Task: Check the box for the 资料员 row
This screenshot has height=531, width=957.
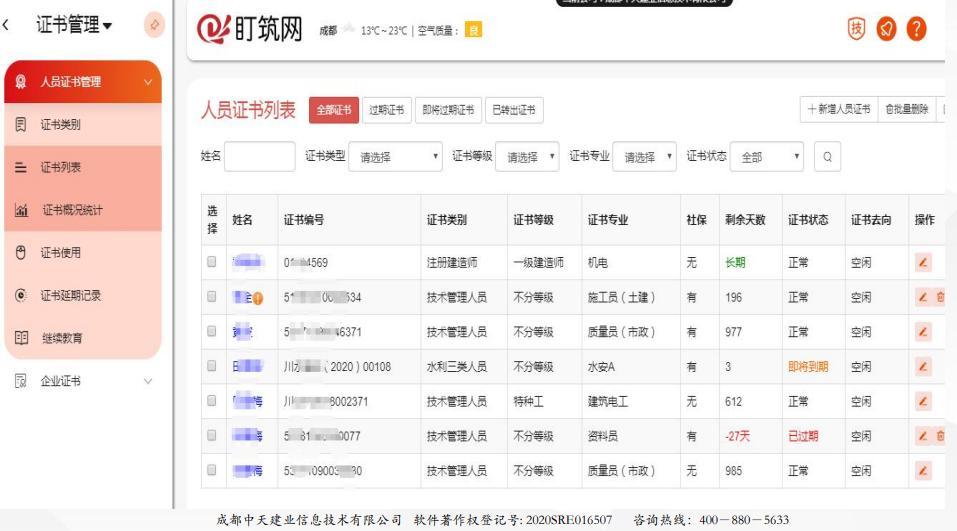Action: coord(212,436)
